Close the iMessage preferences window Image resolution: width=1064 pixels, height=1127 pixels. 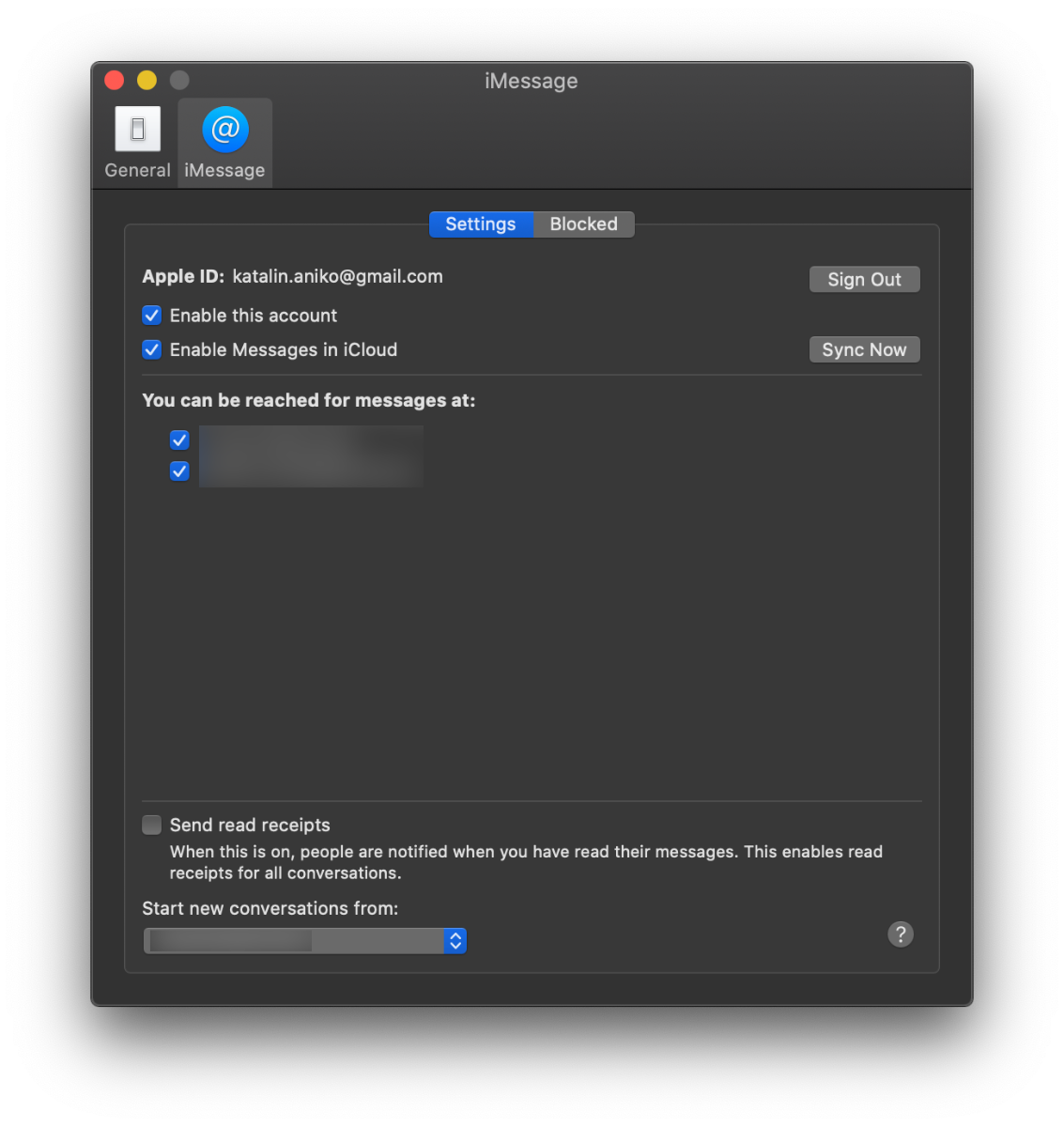[x=115, y=81]
